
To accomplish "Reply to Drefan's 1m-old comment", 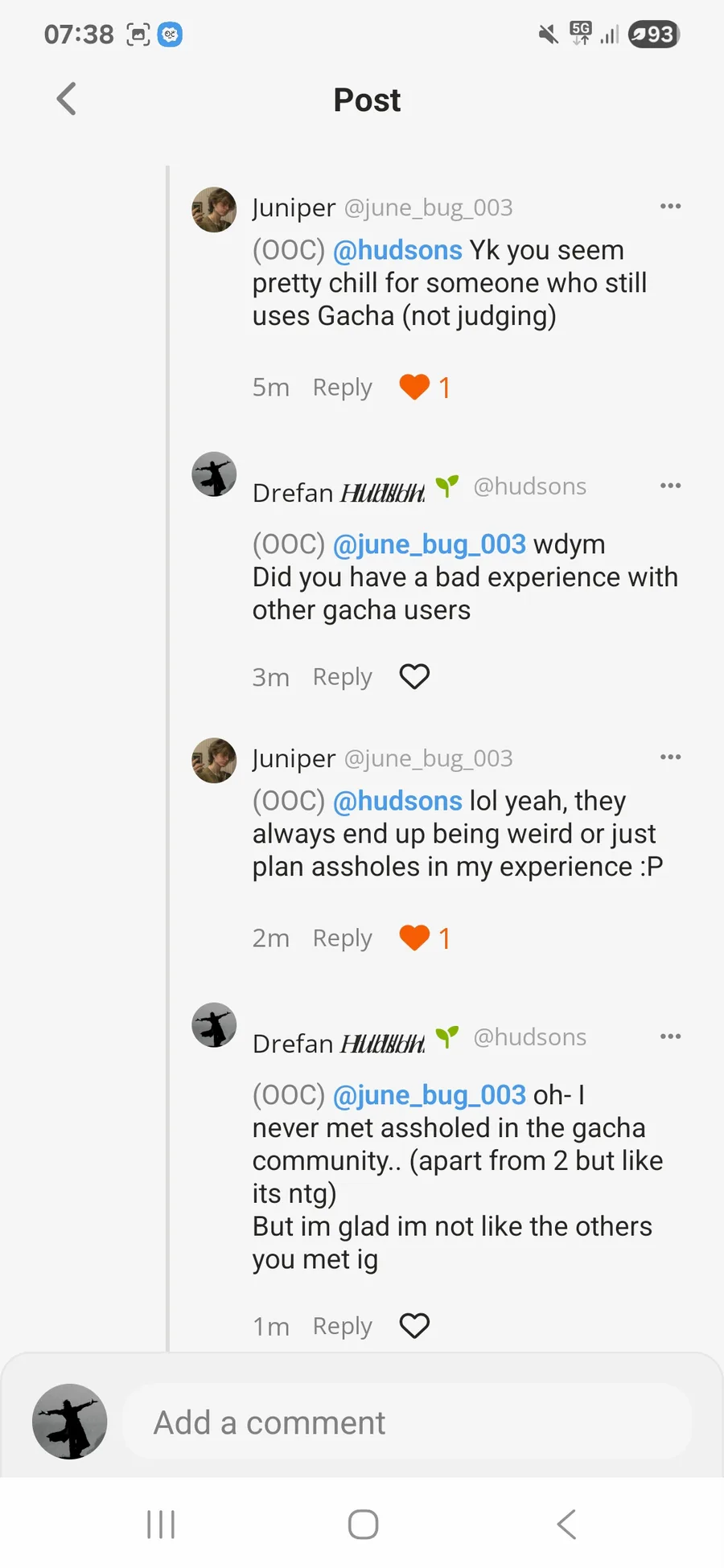I will tap(342, 1326).
